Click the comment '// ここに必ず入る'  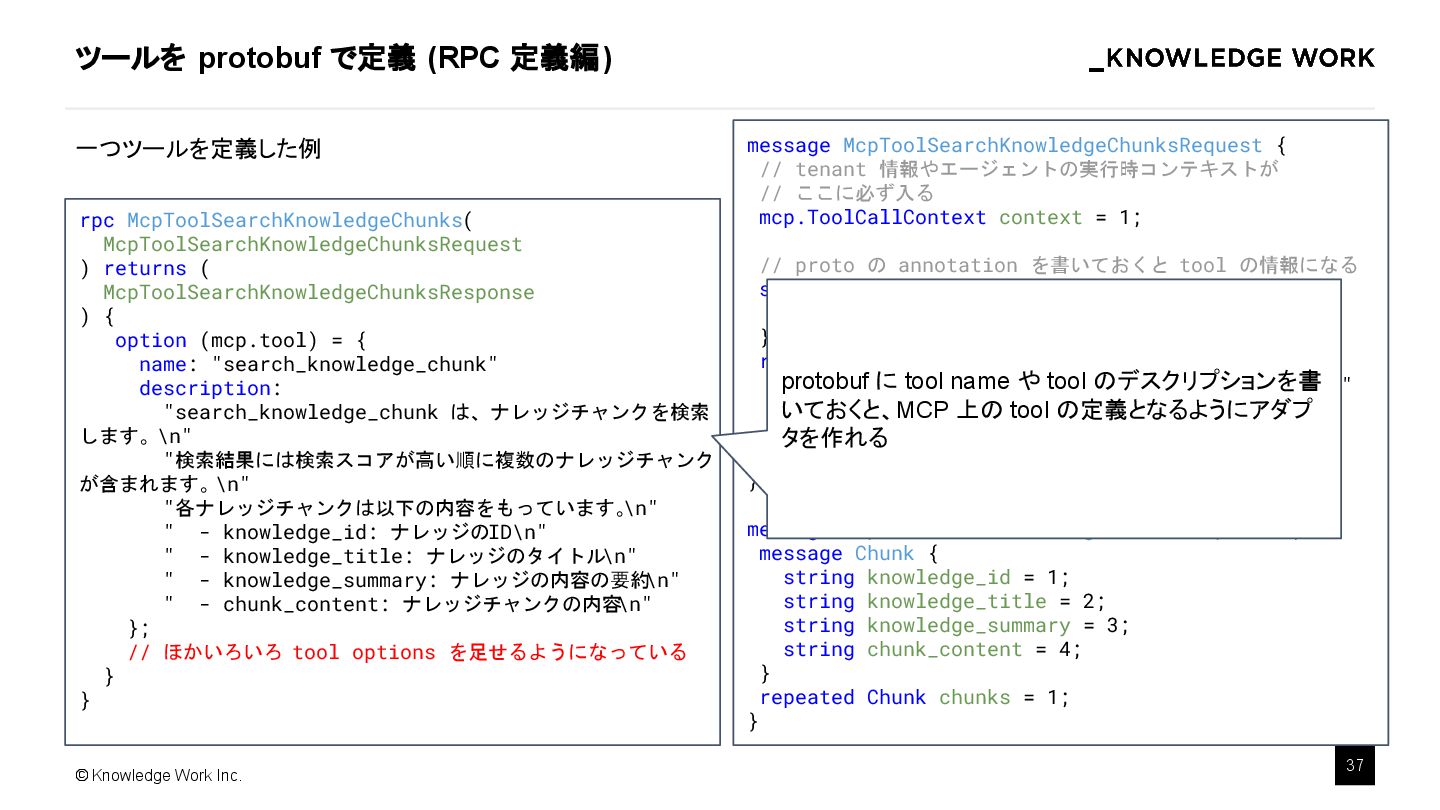846,194
